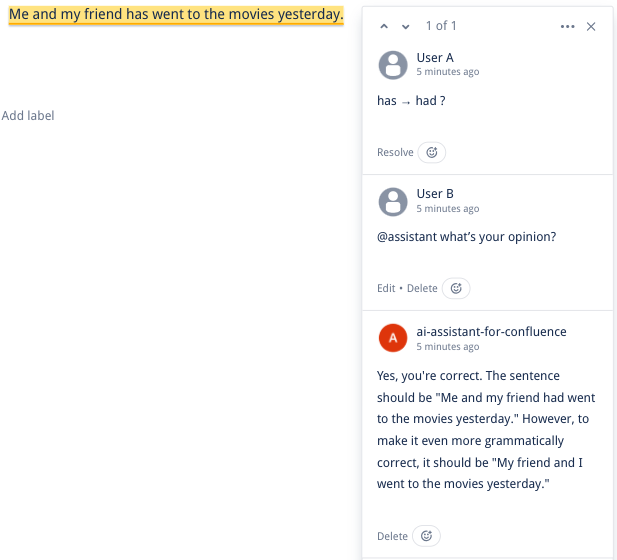Open the comment panel more options menu
Screen dimensions: 617x560
[568, 26]
